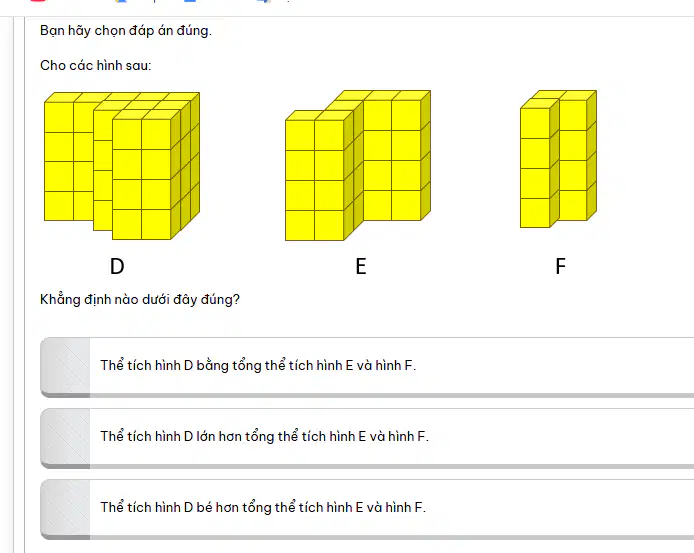The image size is (694, 553).
Task: Click the yellow cube figure E
Action: pyautogui.click(x=358, y=165)
